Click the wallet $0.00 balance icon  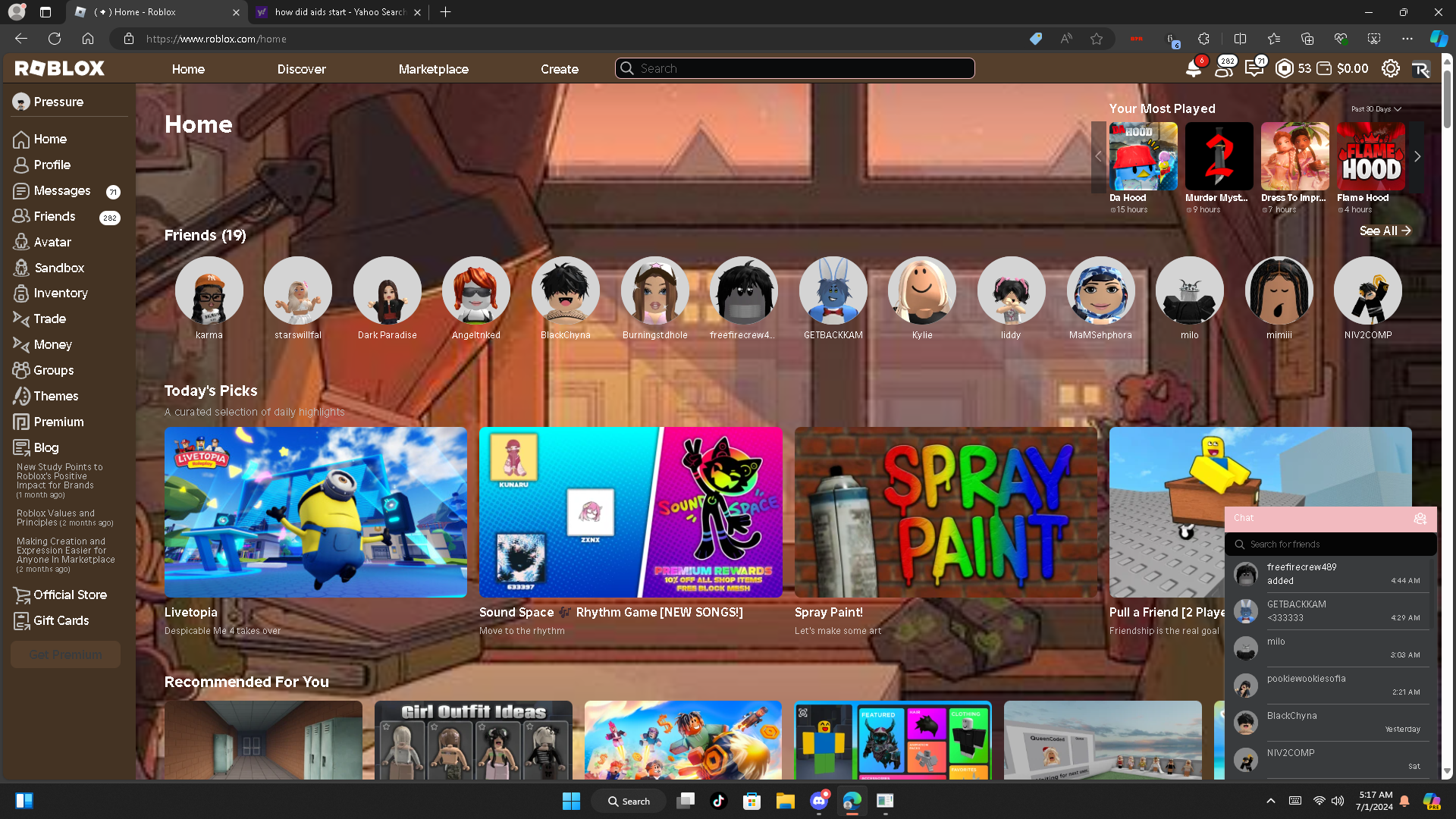tap(1324, 68)
